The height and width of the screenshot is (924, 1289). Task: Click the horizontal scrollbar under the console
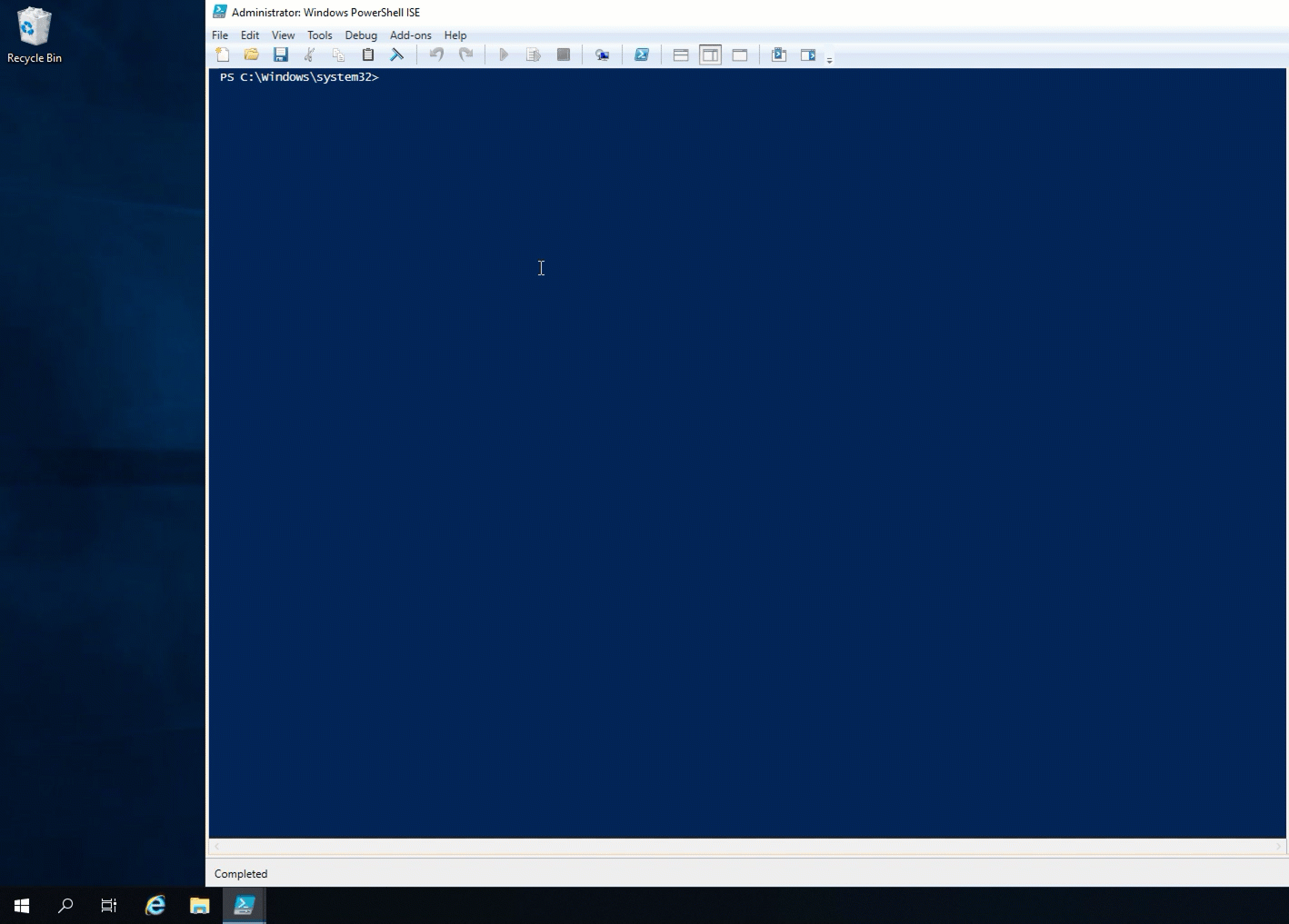(746, 847)
